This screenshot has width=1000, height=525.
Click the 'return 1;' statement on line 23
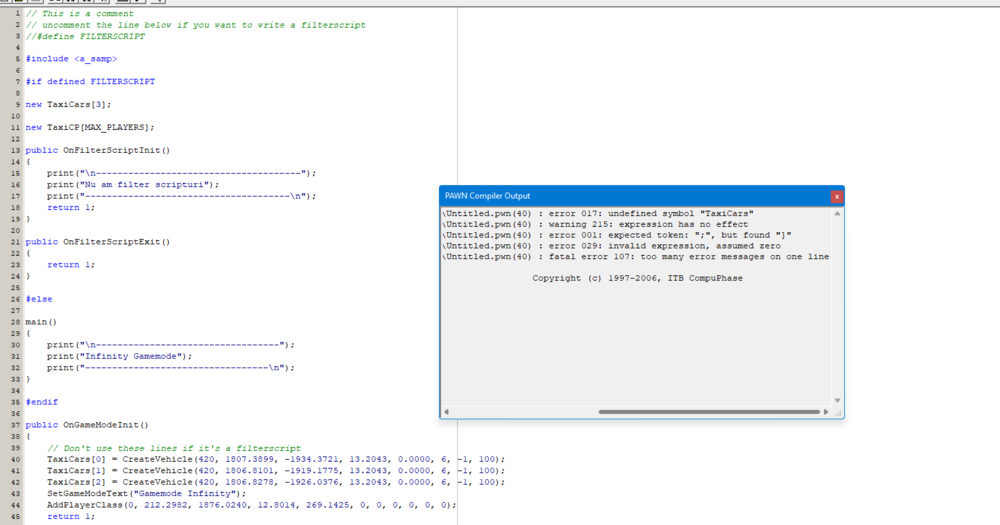pos(71,265)
